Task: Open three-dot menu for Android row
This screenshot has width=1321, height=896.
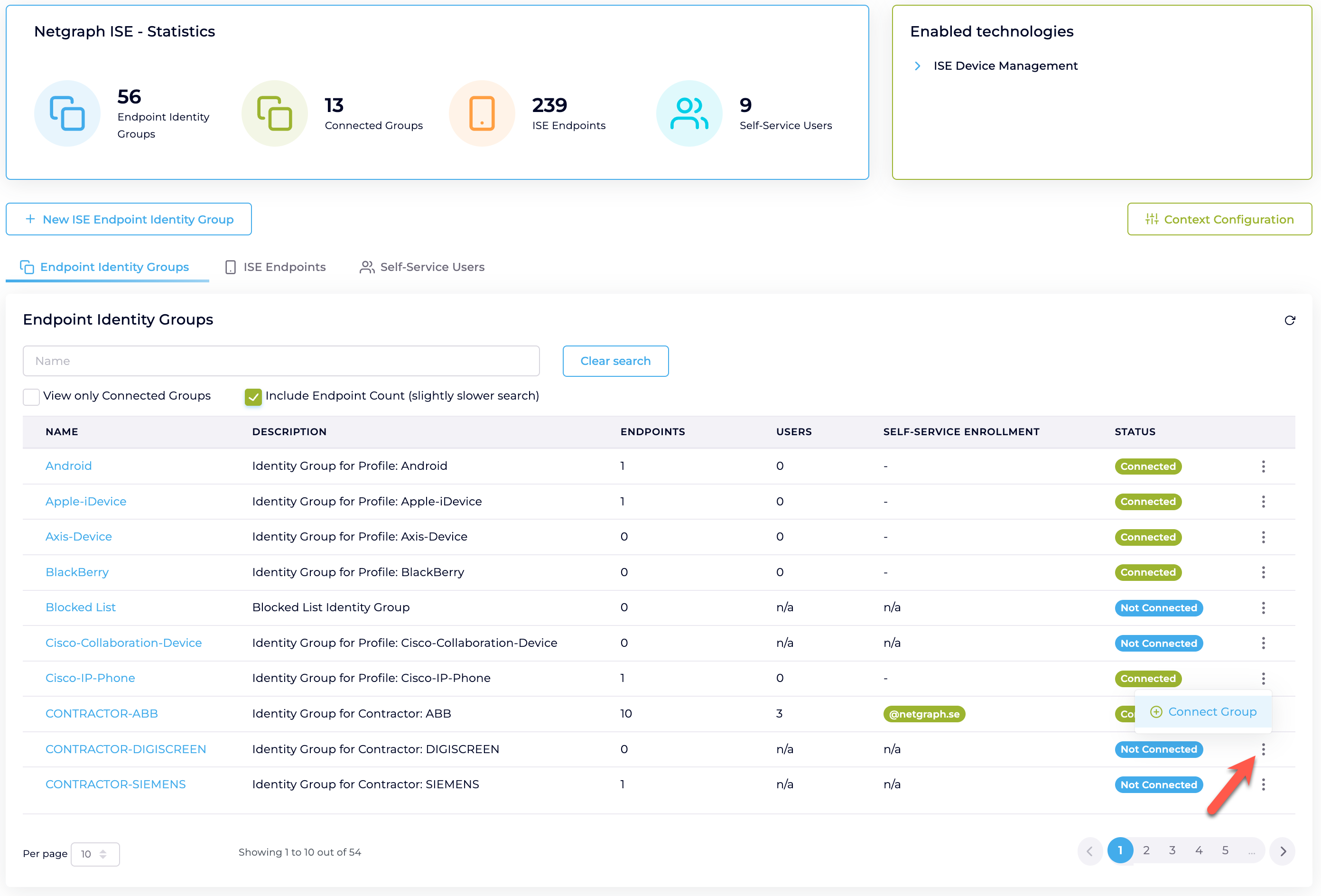Action: pyautogui.click(x=1263, y=466)
